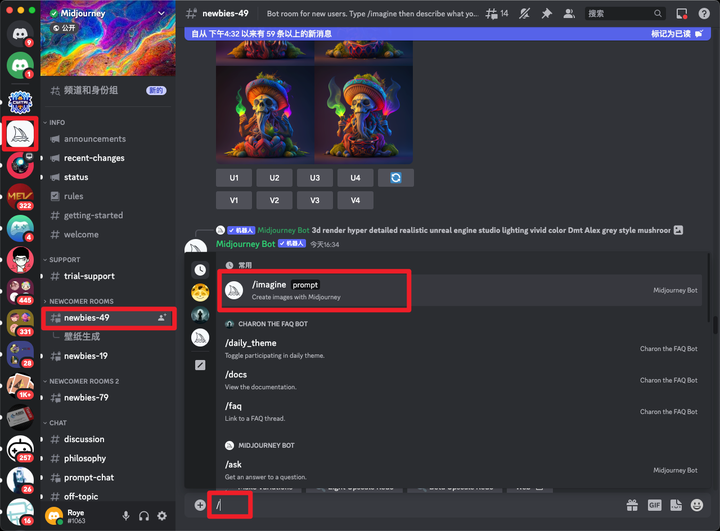Click the plus attachment button
Image resolution: width=720 pixels, height=531 pixels.
(x=200, y=505)
